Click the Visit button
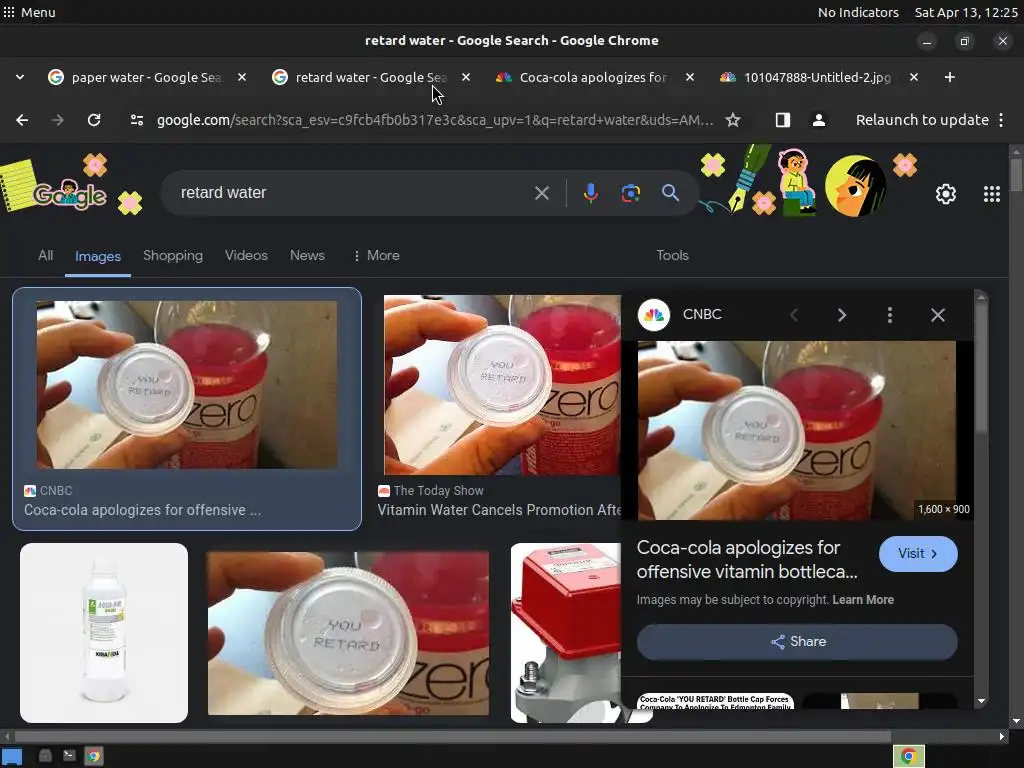1024x768 pixels. point(918,554)
